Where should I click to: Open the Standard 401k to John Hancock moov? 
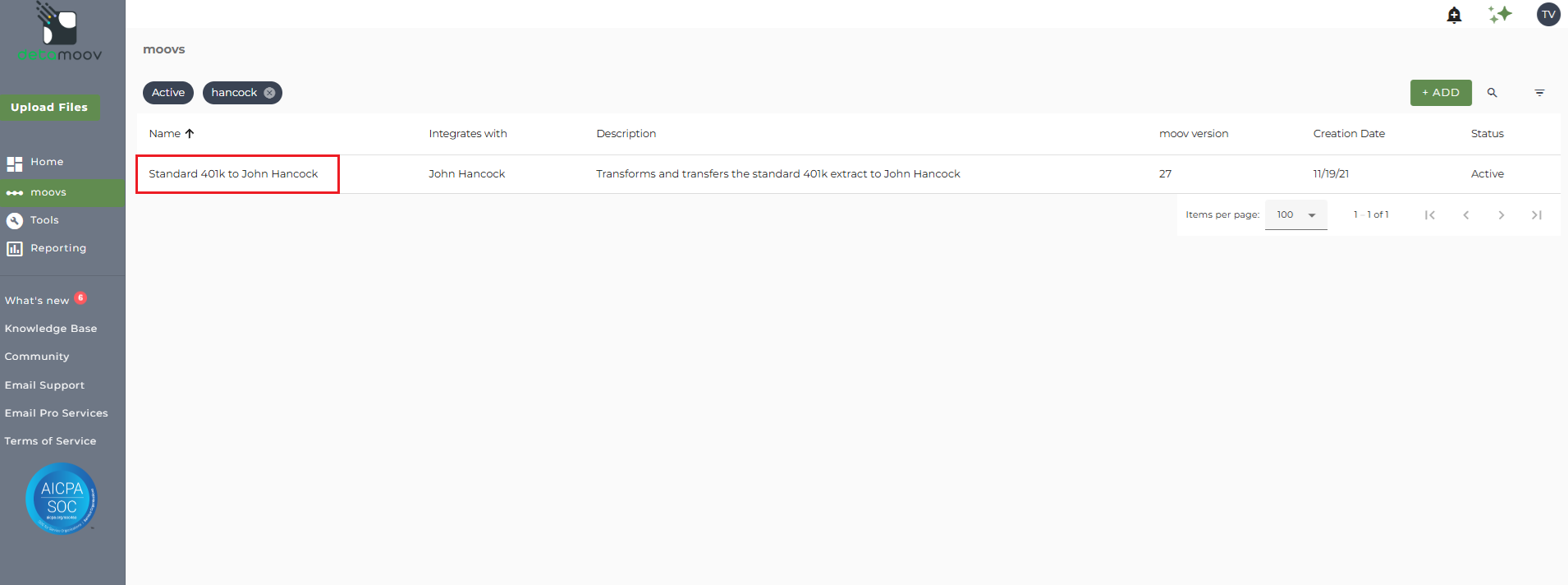233,174
